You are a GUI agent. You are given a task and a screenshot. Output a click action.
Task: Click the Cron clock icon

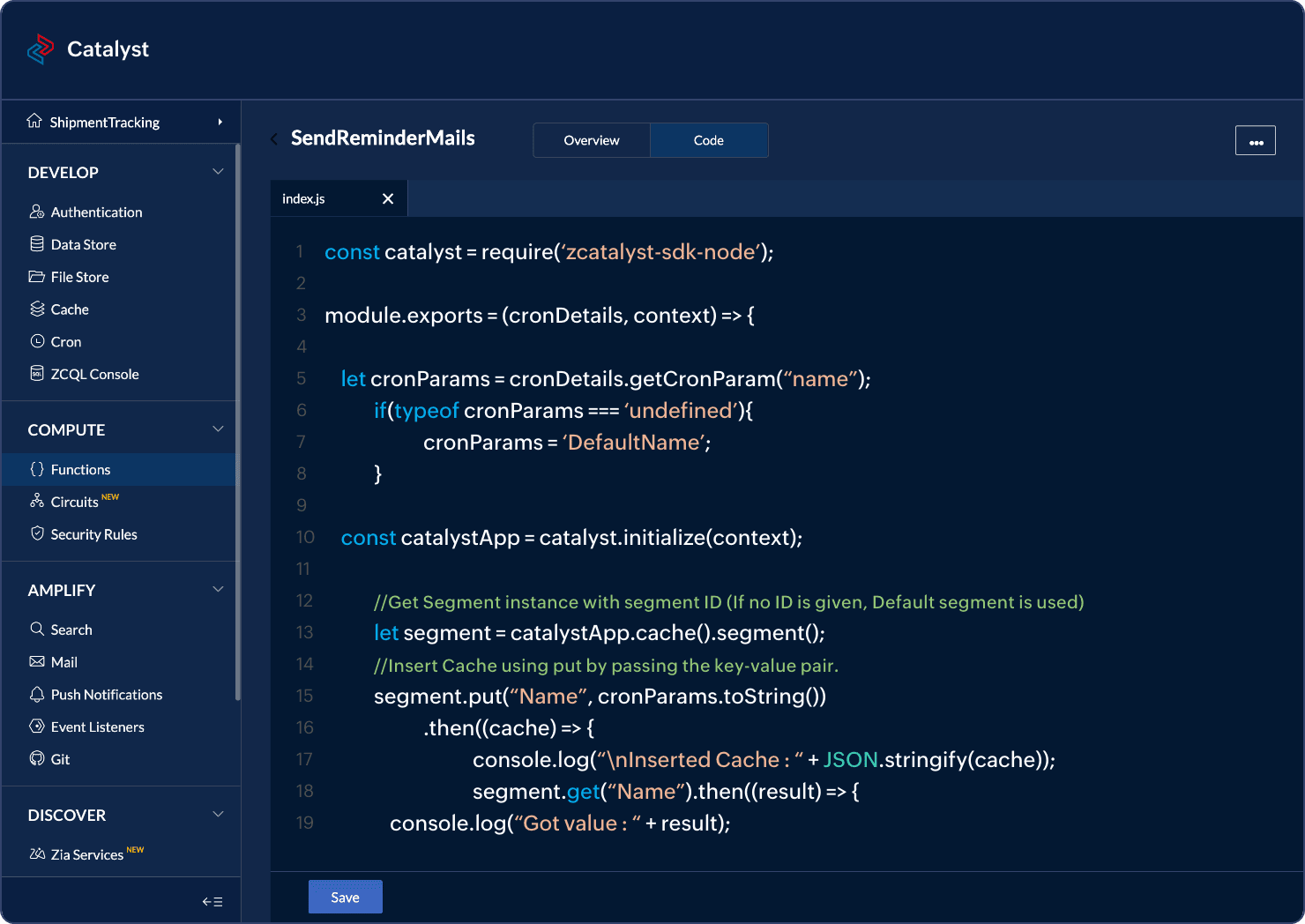[37, 341]
